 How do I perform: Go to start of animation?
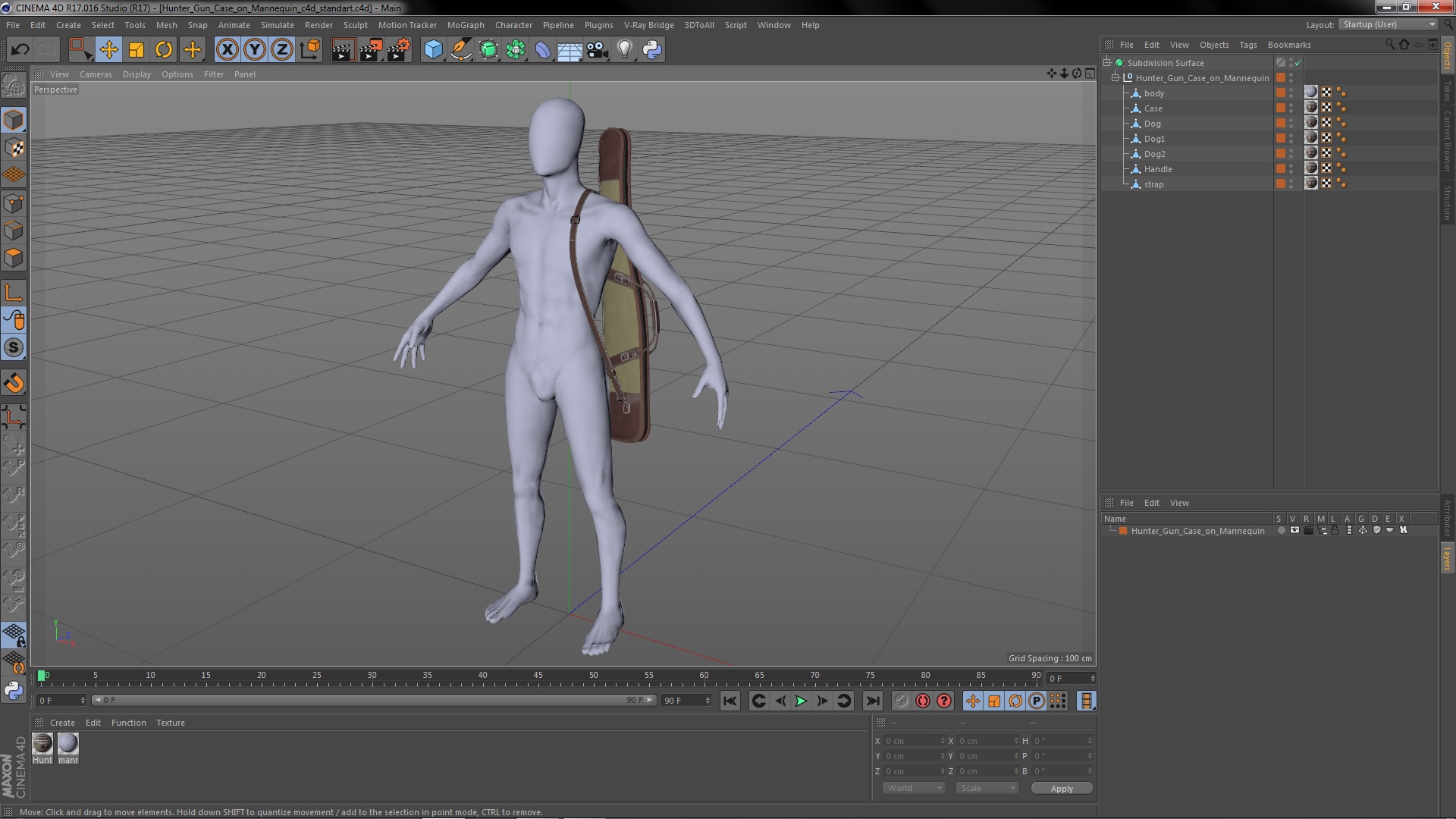pos(730,701)
